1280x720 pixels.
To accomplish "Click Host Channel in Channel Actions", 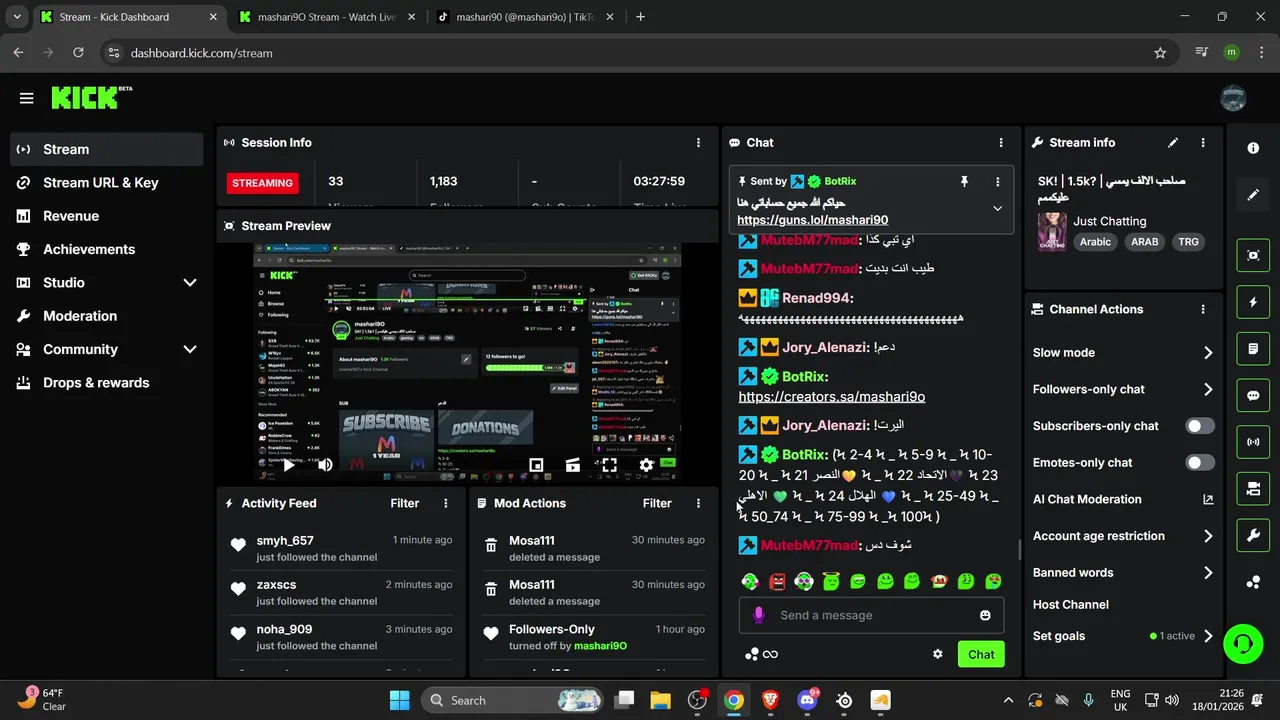I will pos(1071,604).
